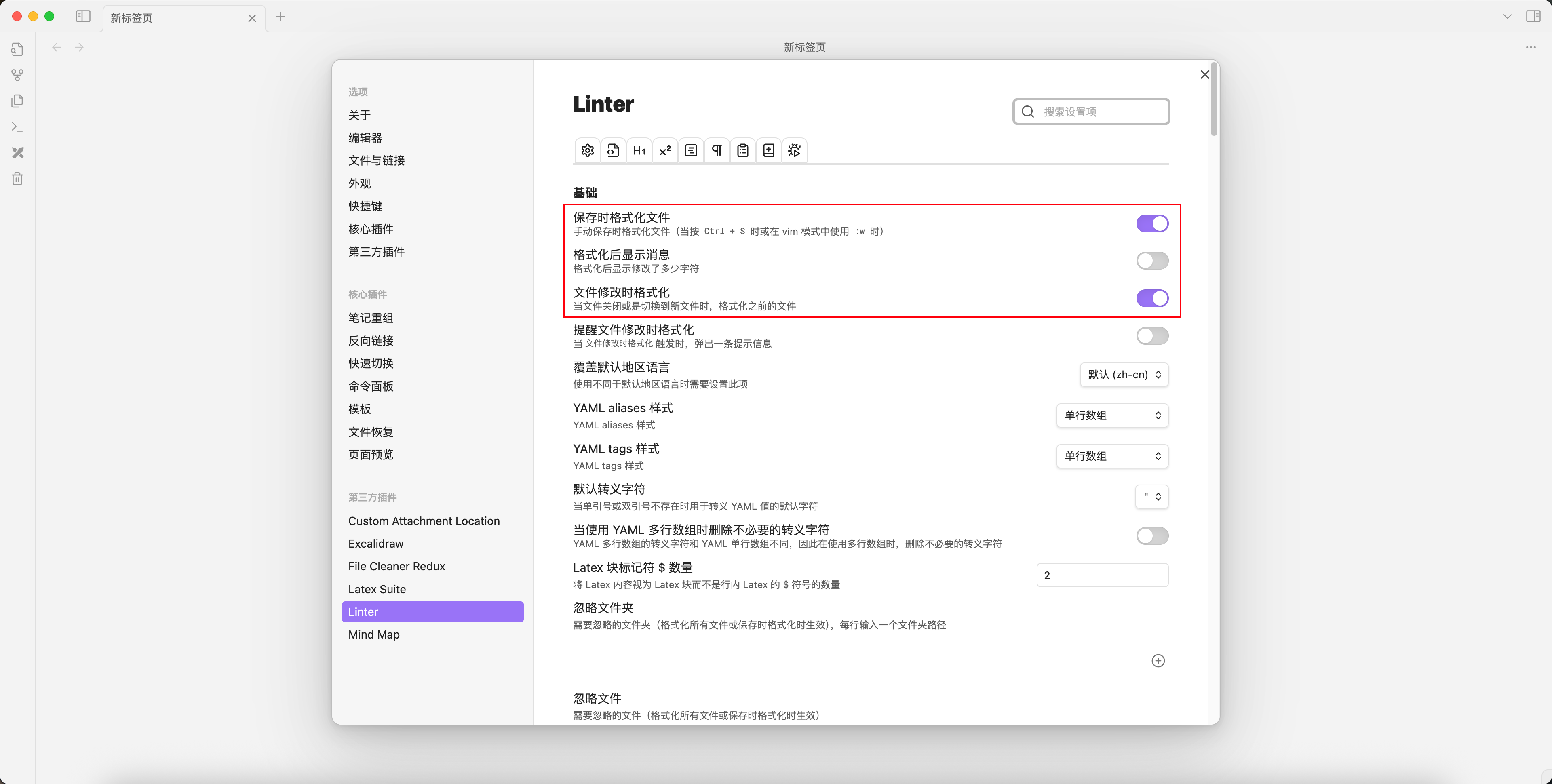Click the trash icon in left ribbon
The height and width of the screenshot is (784, 1552).
point(17,179)
